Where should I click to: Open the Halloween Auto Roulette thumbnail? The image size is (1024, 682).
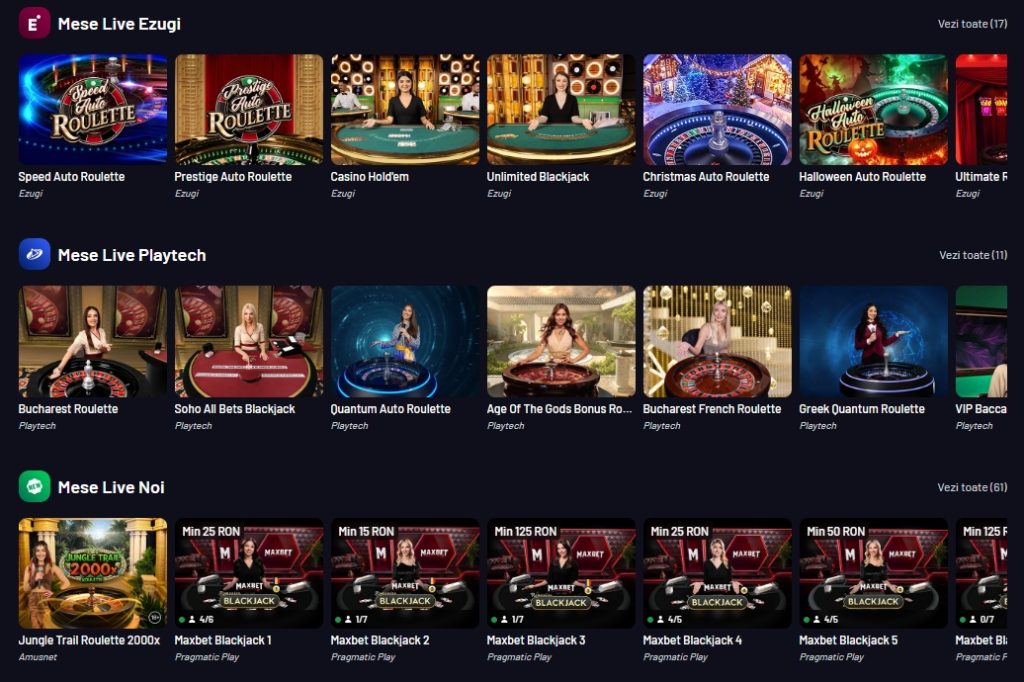(x=873, y=109)
